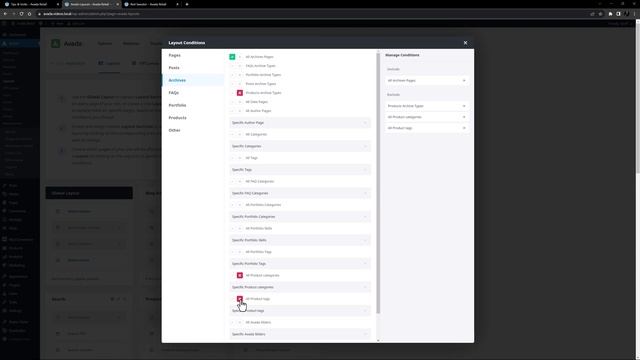Click exclude icon for All Date Pages
Screen dimensions: 640x360
(x=240, y=102)
